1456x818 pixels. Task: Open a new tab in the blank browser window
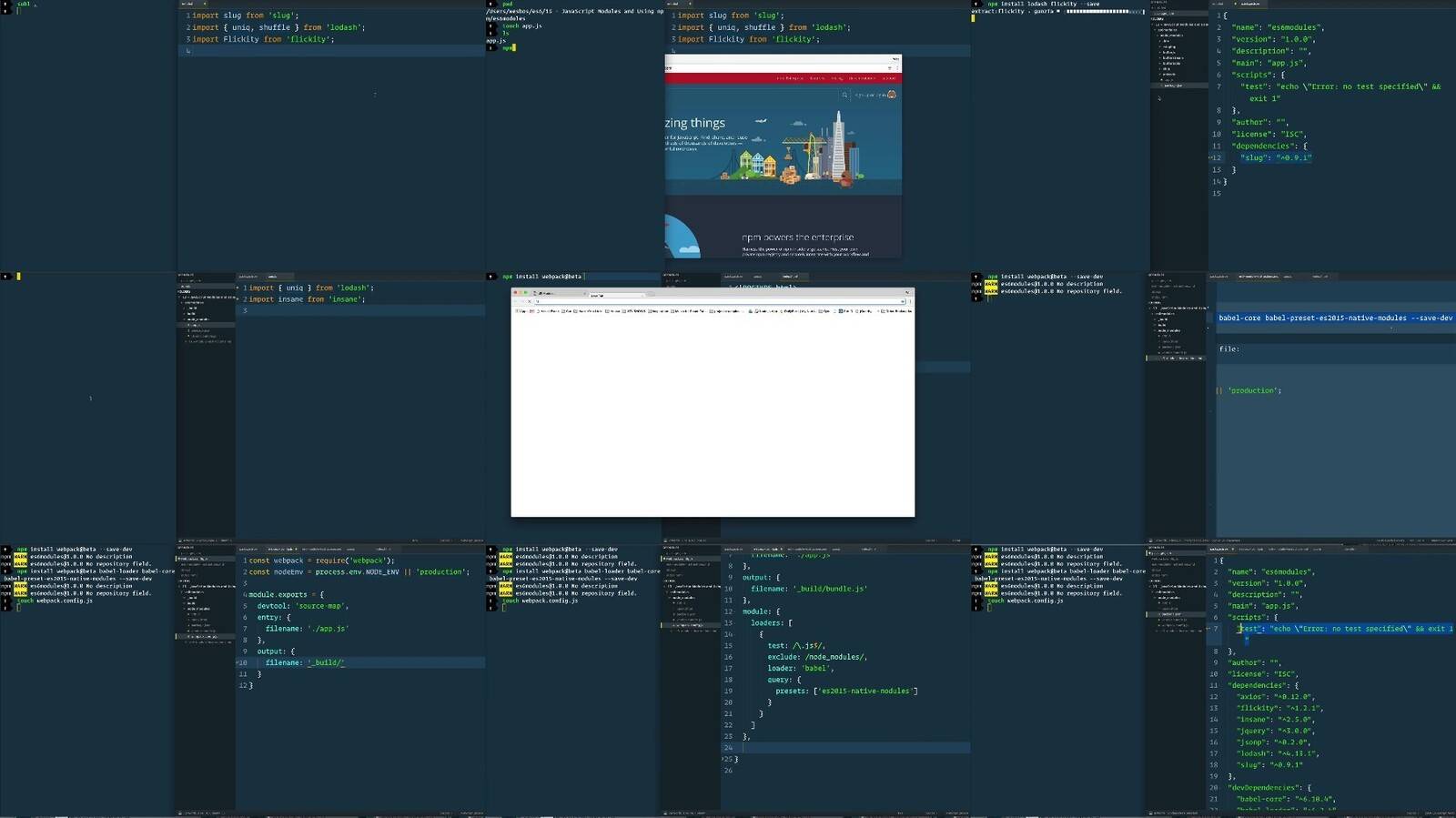pos(651,294)
